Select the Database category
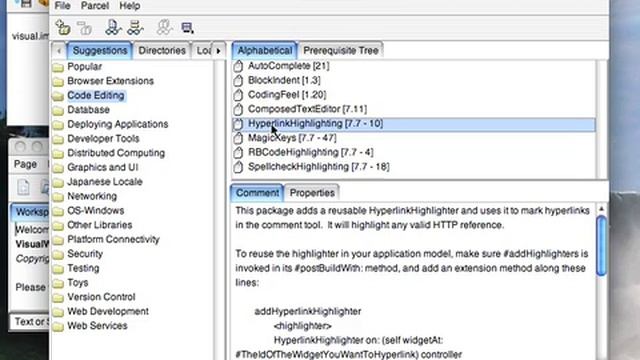The height and width of the screenshot is (360, 640). click(x=88, y=110)
